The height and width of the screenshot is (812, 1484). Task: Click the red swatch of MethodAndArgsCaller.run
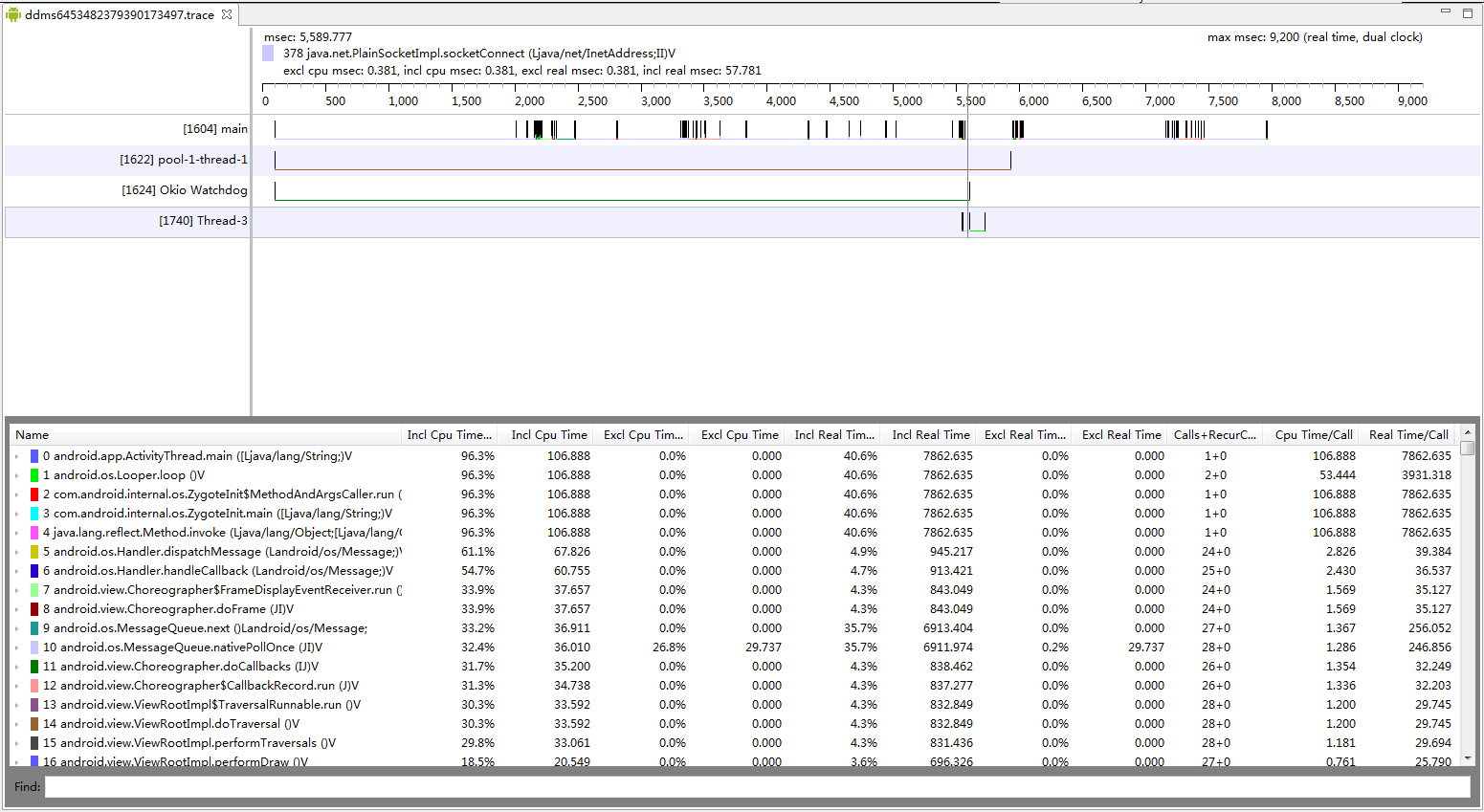[x=34, y=494]
